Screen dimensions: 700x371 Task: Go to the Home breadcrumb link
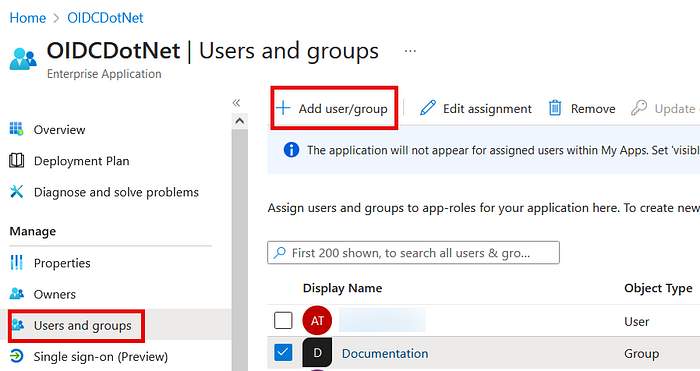click(28, 18)
